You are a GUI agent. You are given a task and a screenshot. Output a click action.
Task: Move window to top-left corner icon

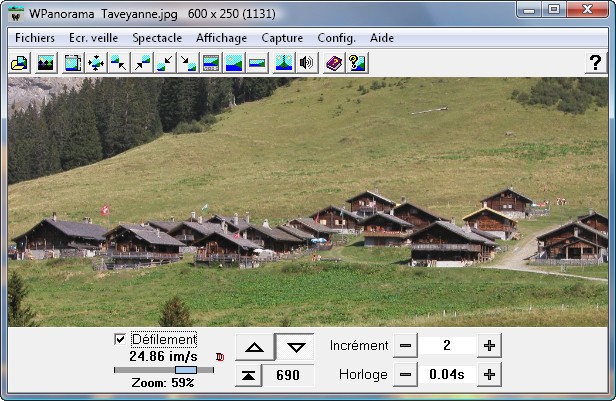pos(119,63)
